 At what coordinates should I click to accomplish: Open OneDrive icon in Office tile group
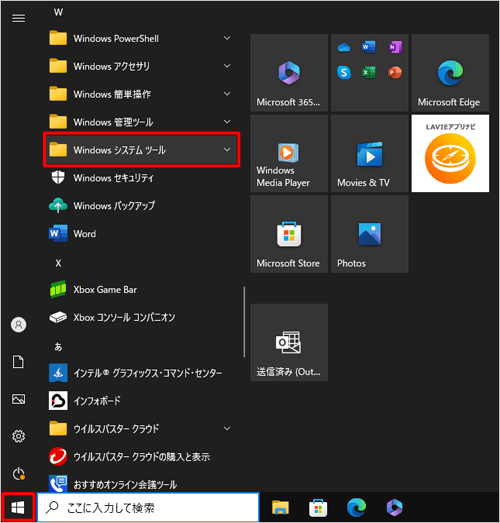(344, 47)
